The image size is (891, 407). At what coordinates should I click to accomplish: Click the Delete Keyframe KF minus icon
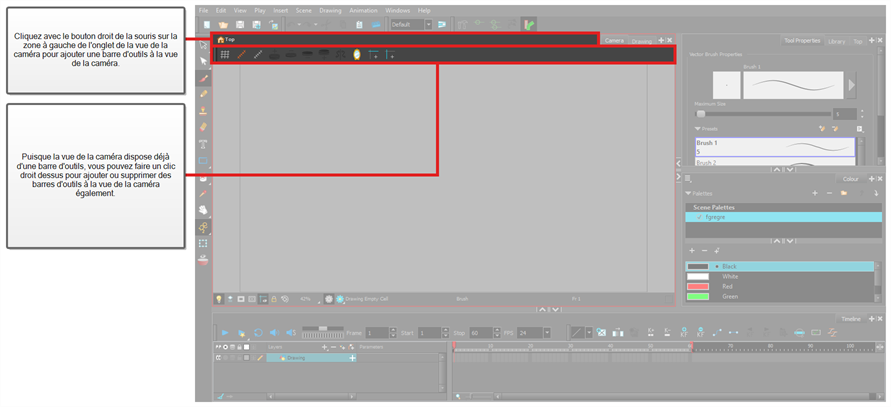[x=701, y=332]
